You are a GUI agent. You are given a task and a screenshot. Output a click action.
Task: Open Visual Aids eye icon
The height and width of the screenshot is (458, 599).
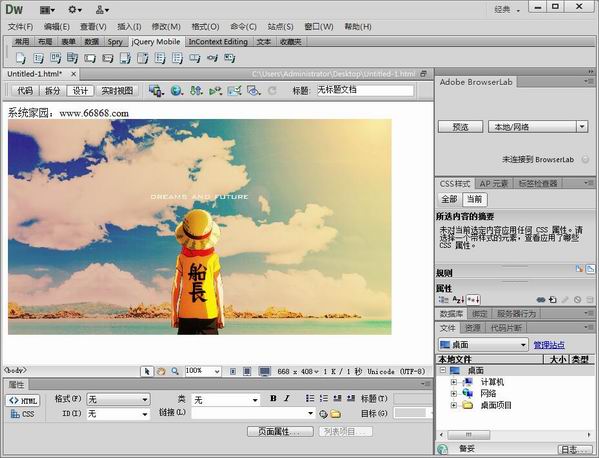pos(254,91)
